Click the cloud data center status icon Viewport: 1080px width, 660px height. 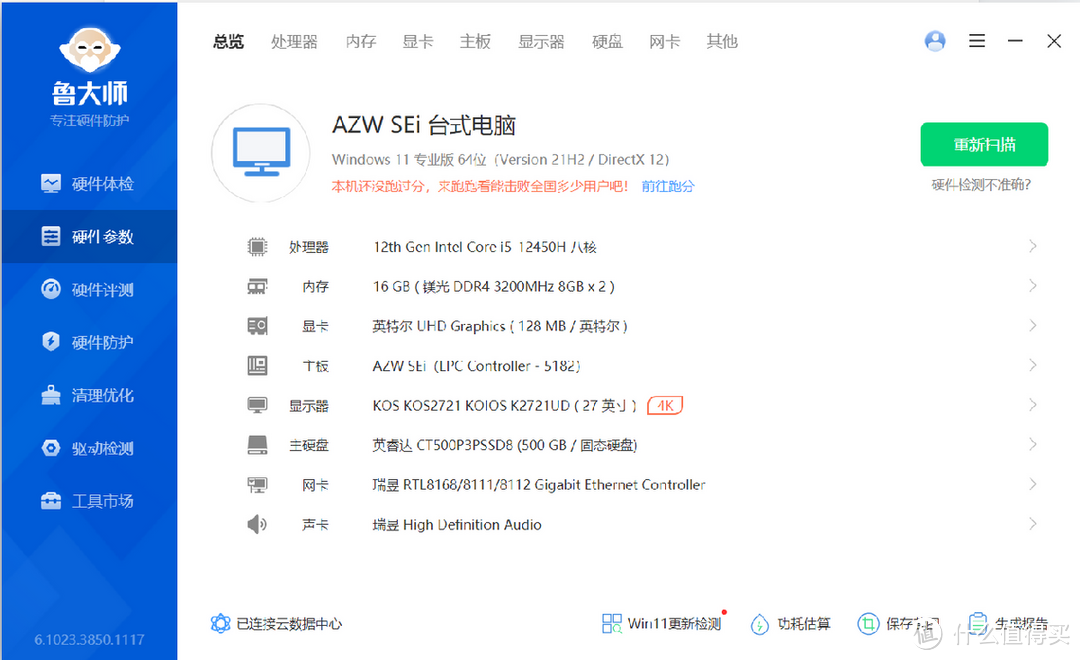(x=220, y=623)
